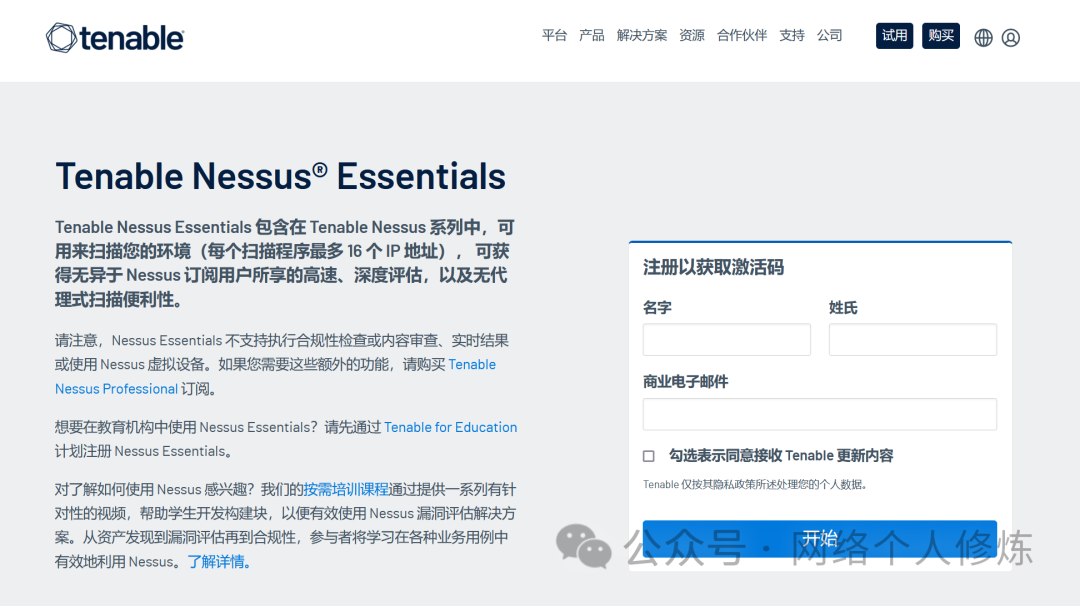Focus the 姓氏 input field

913,339
